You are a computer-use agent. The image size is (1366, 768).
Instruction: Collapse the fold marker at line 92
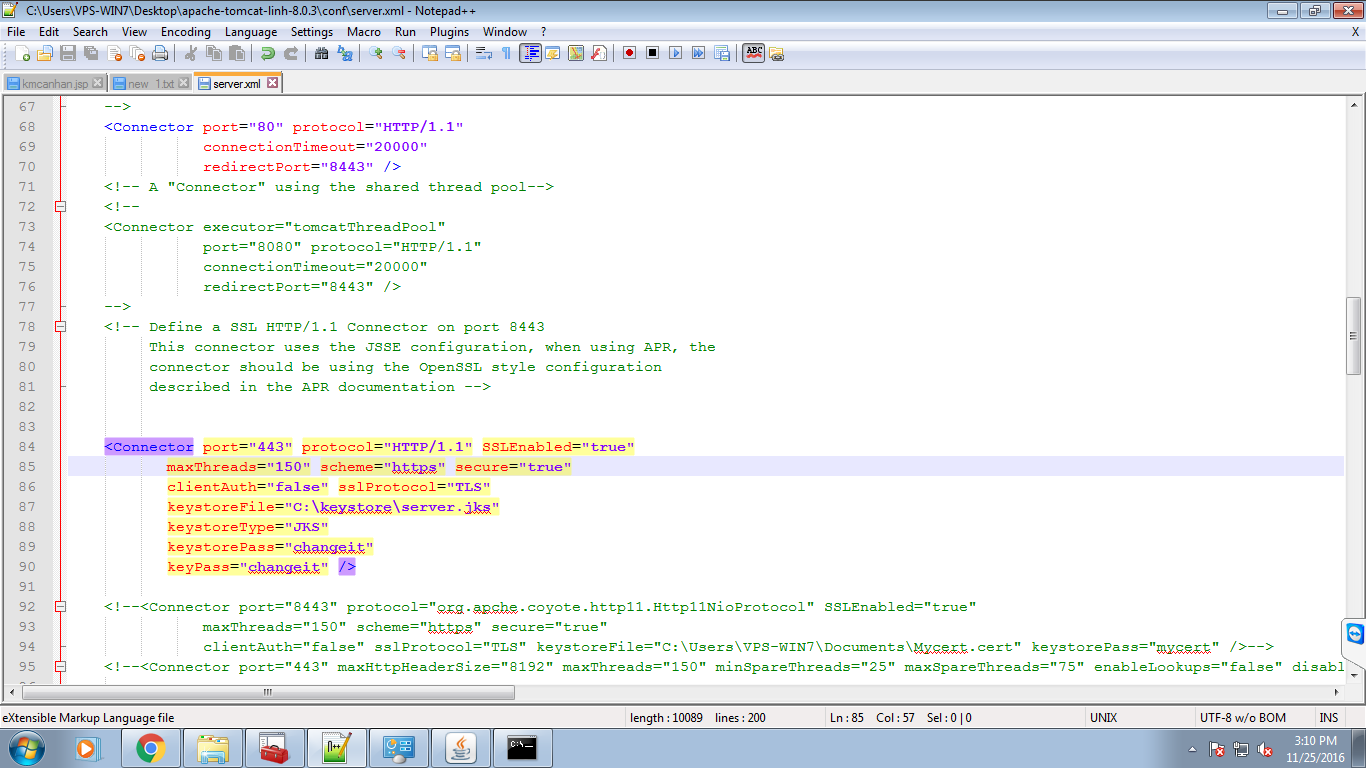click(60, 607)
